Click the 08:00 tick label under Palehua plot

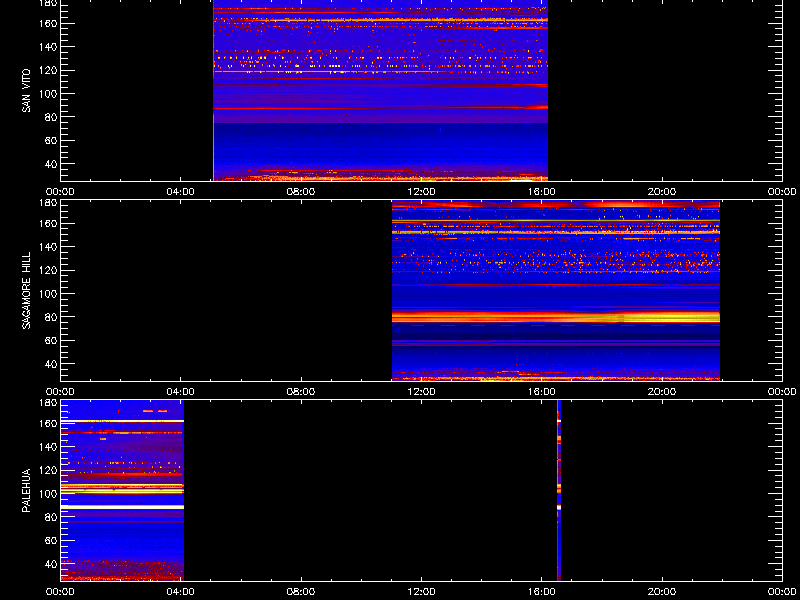(x=301, y=592)
